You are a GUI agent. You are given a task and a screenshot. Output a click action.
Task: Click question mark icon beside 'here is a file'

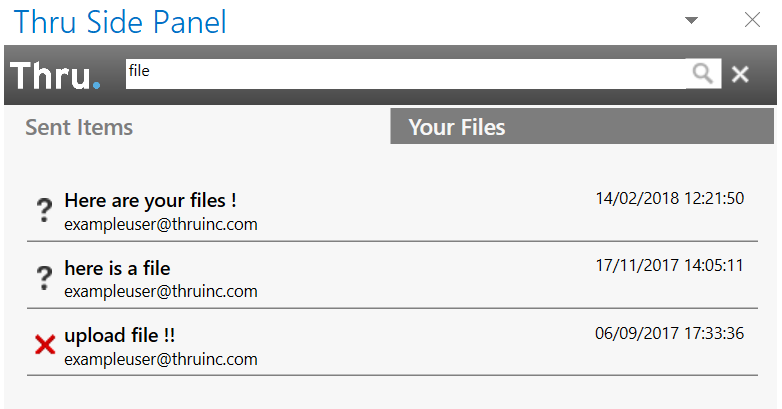click(44, 277)
